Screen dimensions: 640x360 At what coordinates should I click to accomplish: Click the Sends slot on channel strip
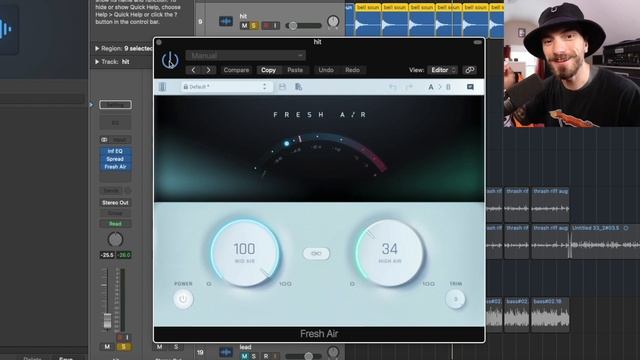111,191
